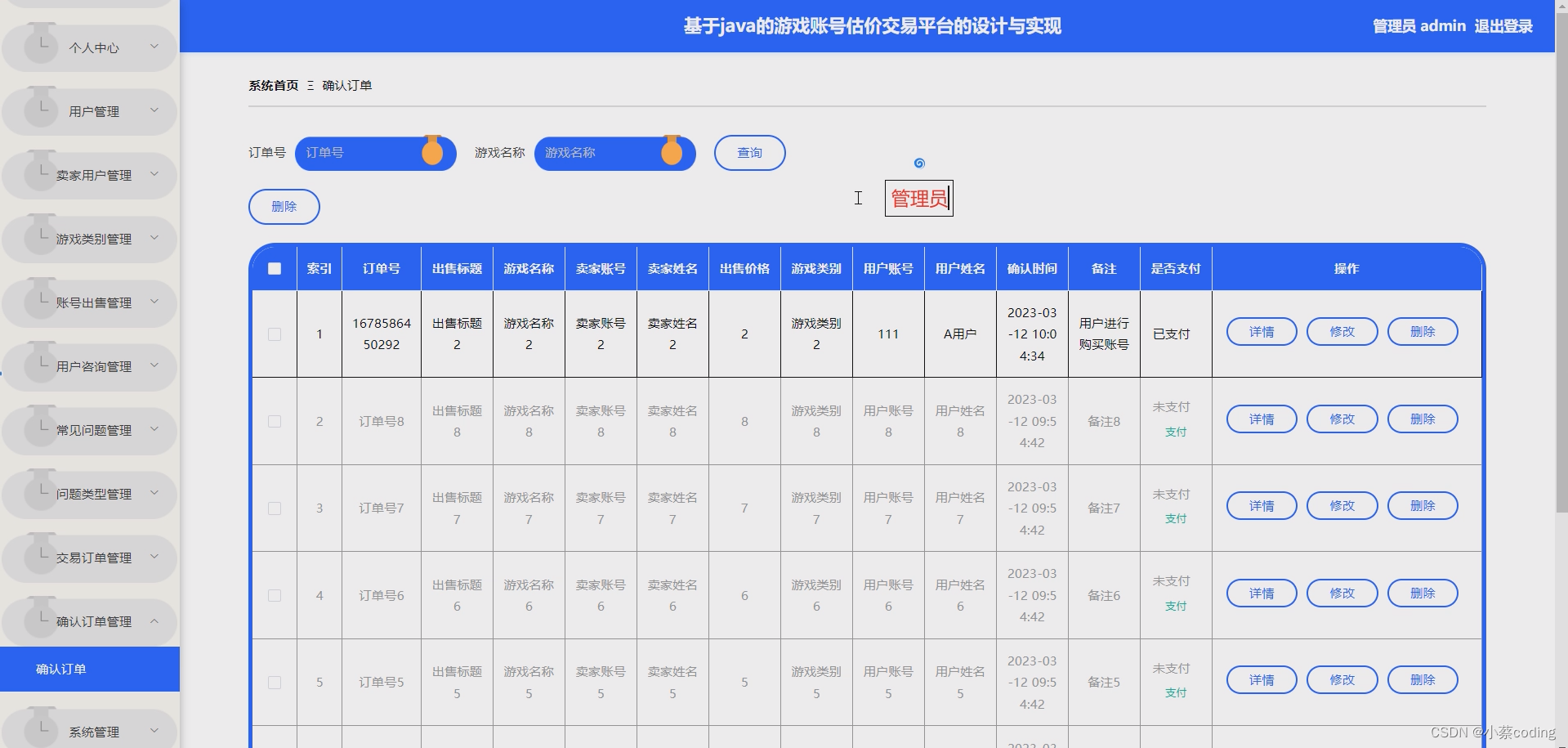
Task: Click the orange icon in 订单号 field
Action: 432,150
